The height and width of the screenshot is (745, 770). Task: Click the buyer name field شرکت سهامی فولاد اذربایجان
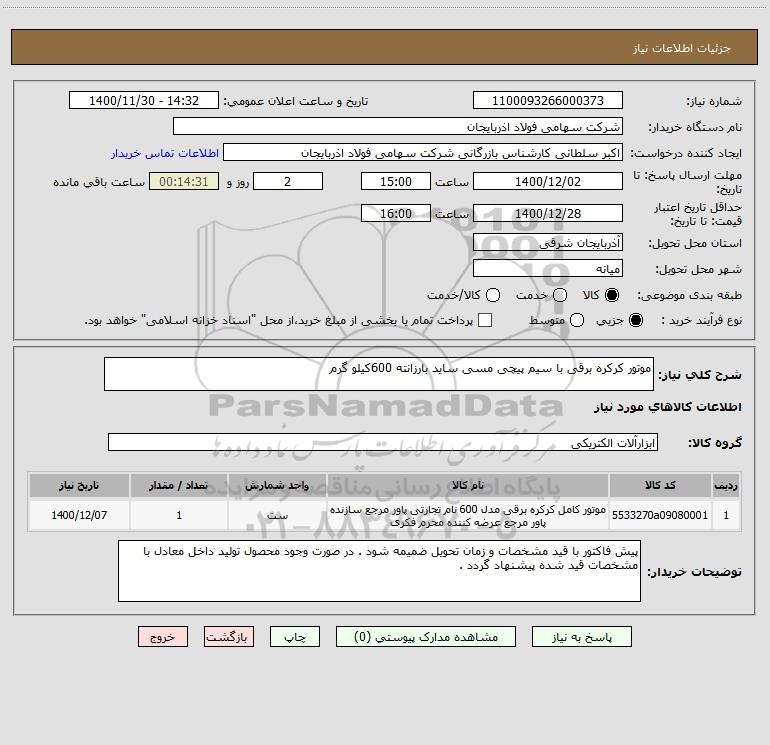(x=398, y=127)
